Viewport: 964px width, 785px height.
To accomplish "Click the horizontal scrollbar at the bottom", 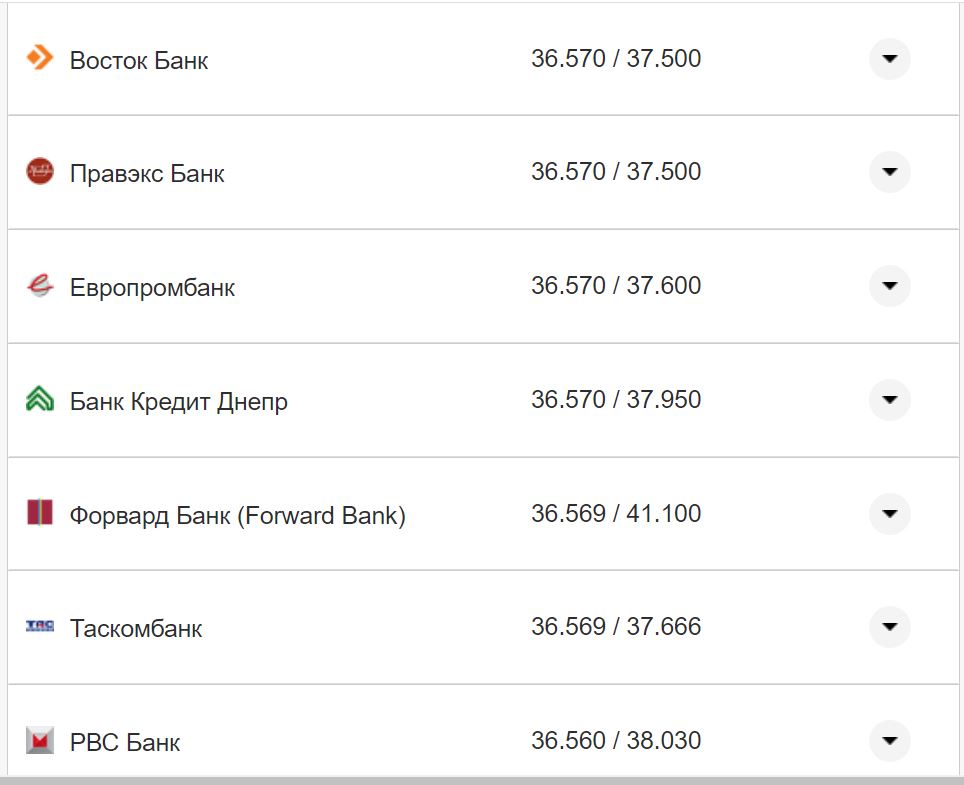I will tap(482, 780).
